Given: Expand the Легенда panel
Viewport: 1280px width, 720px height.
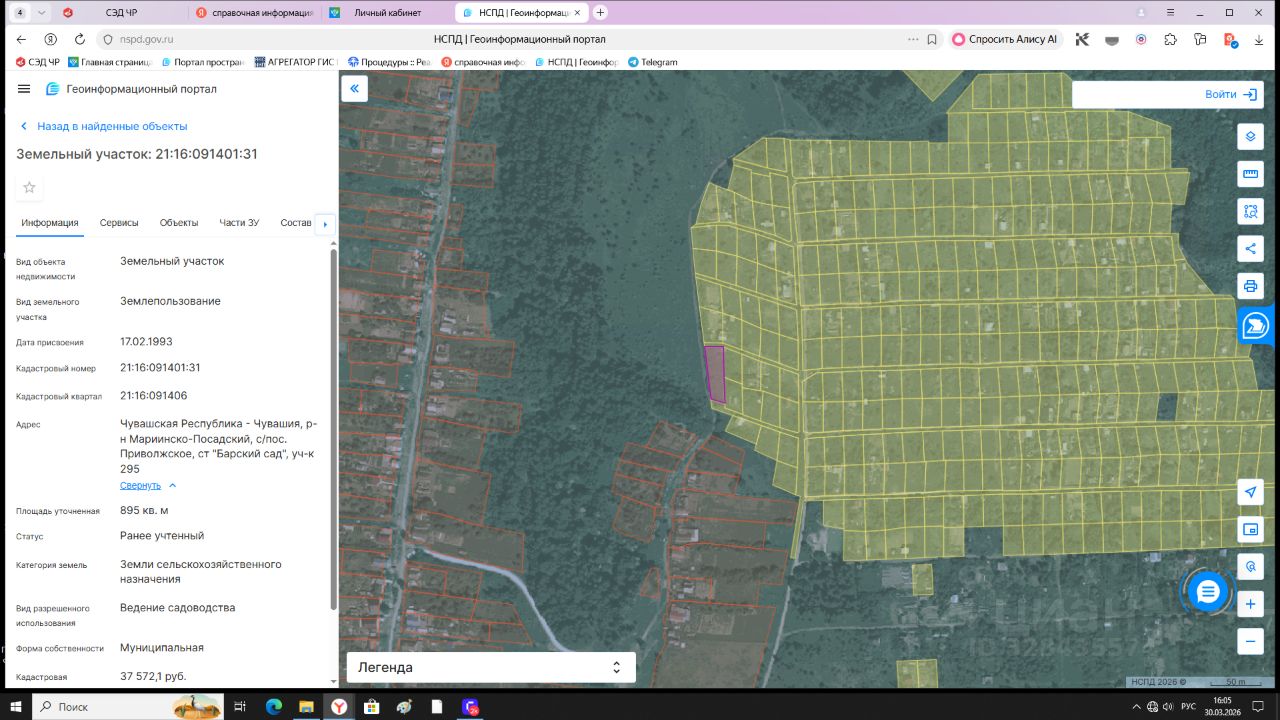Looking at the screenshot, I should click(616, 667).
